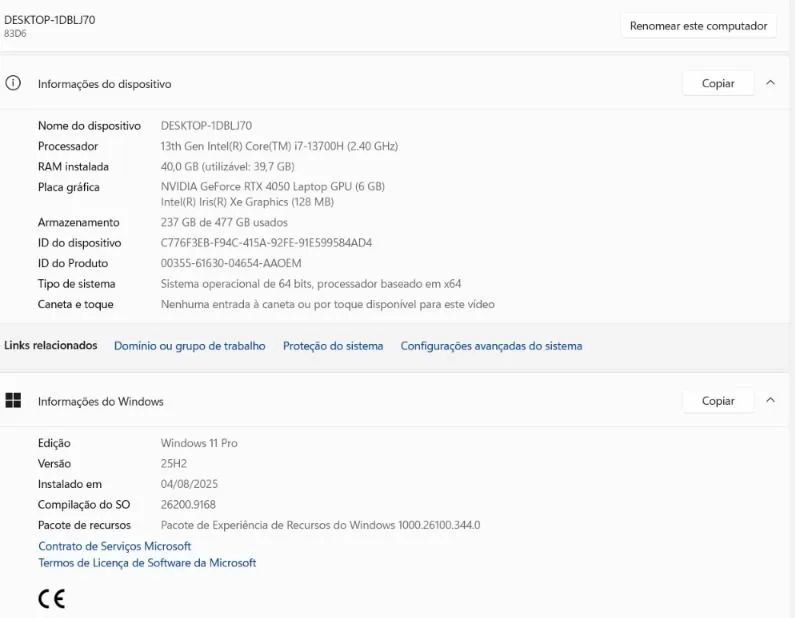Click the info icon beside Informações do dispositivo

pyautogui.click(x=13, y=83)
